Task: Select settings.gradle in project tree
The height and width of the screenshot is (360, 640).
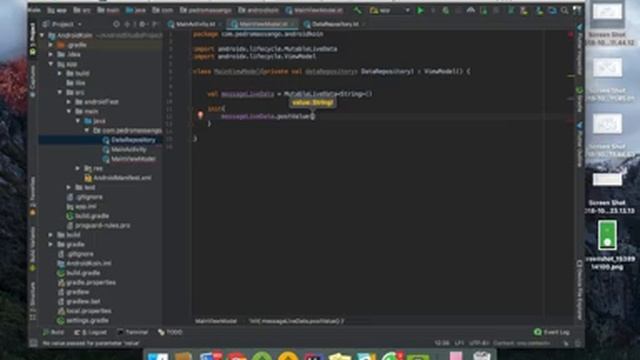Action: 83,321
